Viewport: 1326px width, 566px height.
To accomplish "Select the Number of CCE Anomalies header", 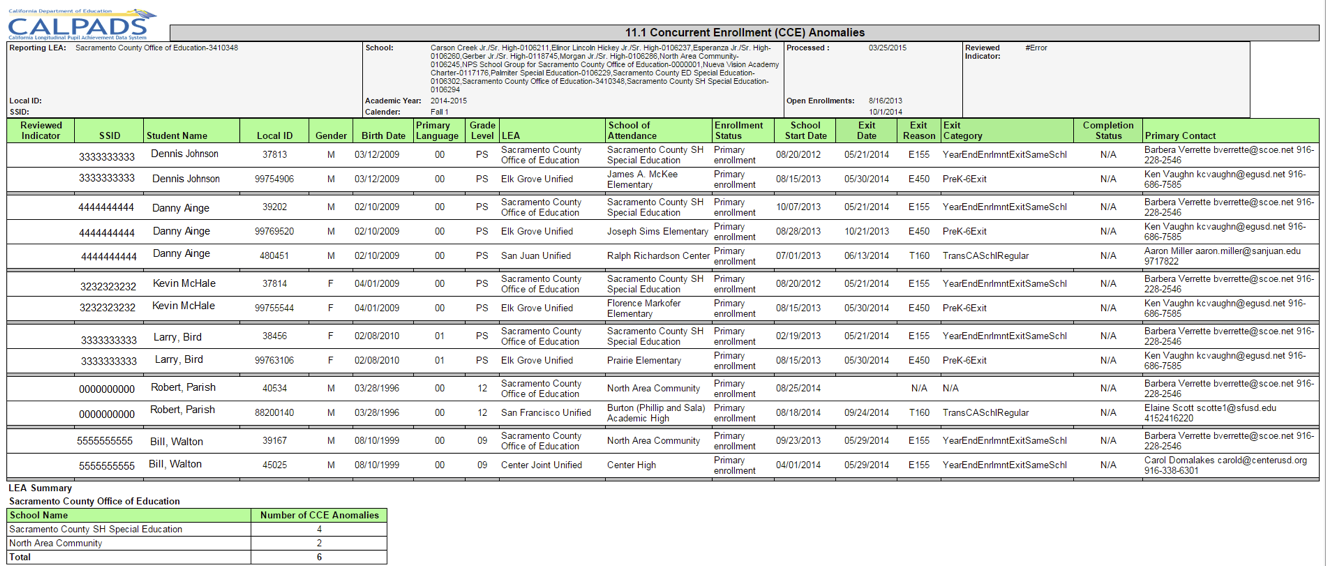I will [319, 515].
